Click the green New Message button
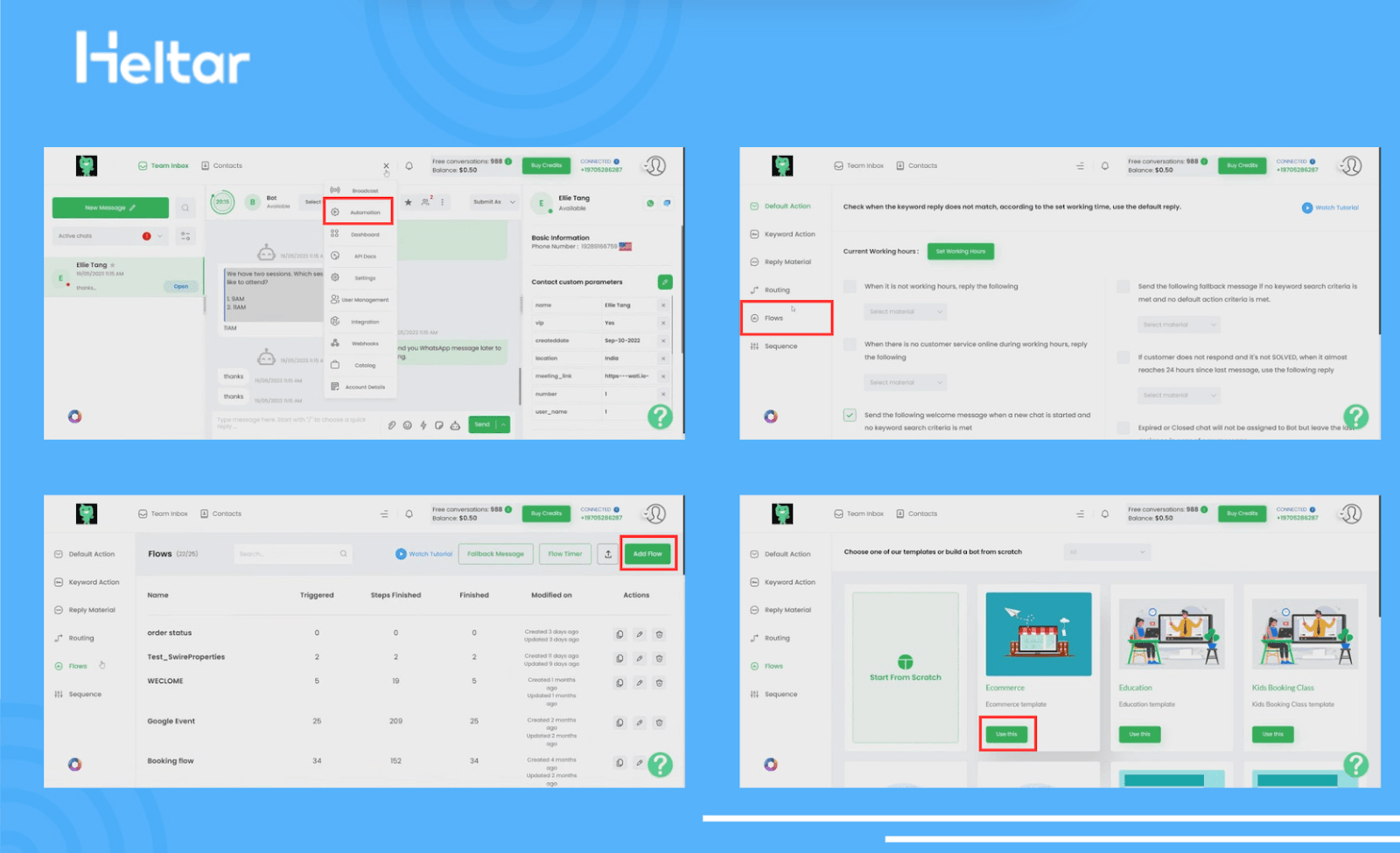This screenshot has width=1400, height=853. [x=110, y=207]
